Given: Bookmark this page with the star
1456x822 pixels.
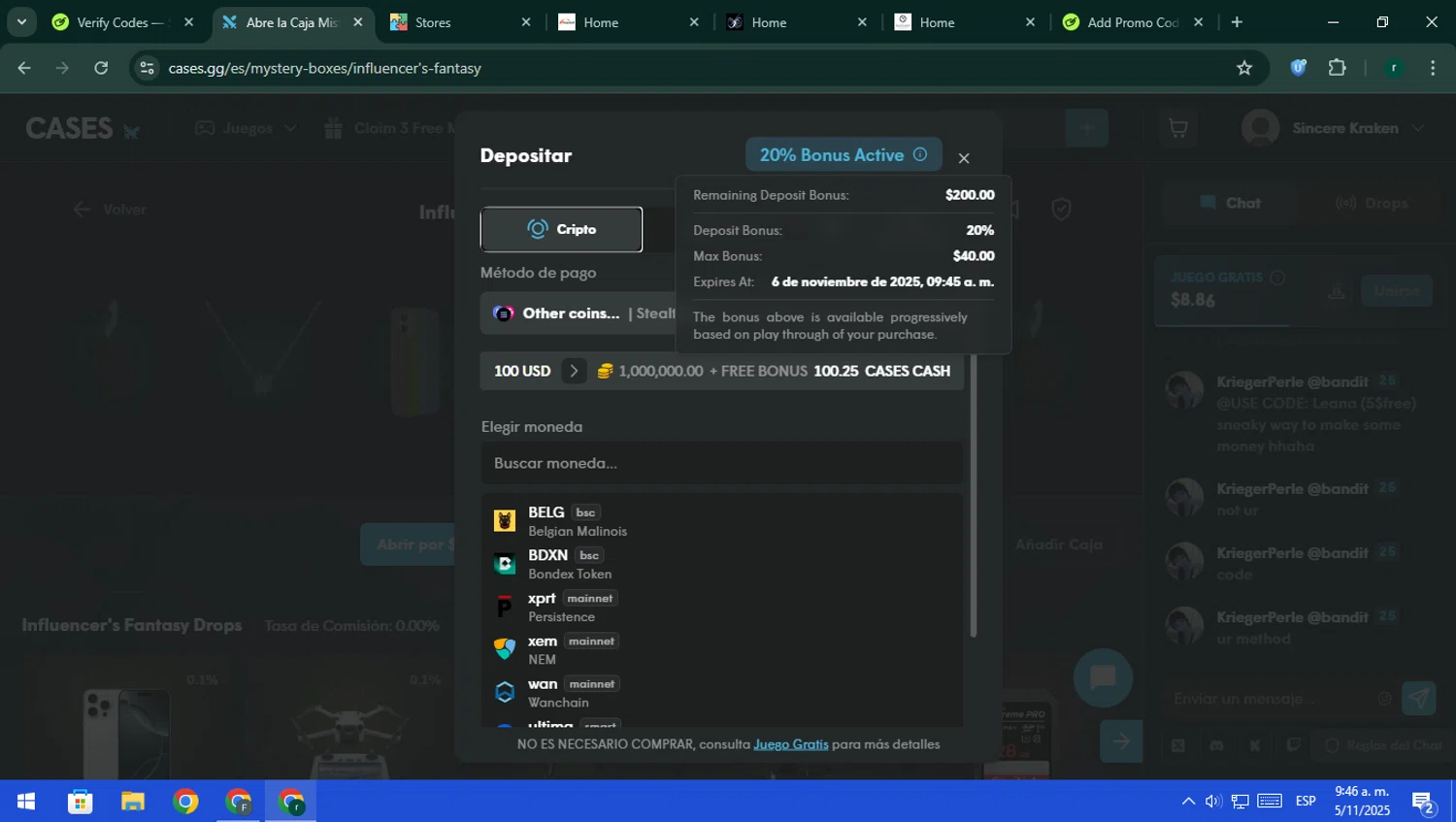Looking at the screenshot, I should 1244,68.
